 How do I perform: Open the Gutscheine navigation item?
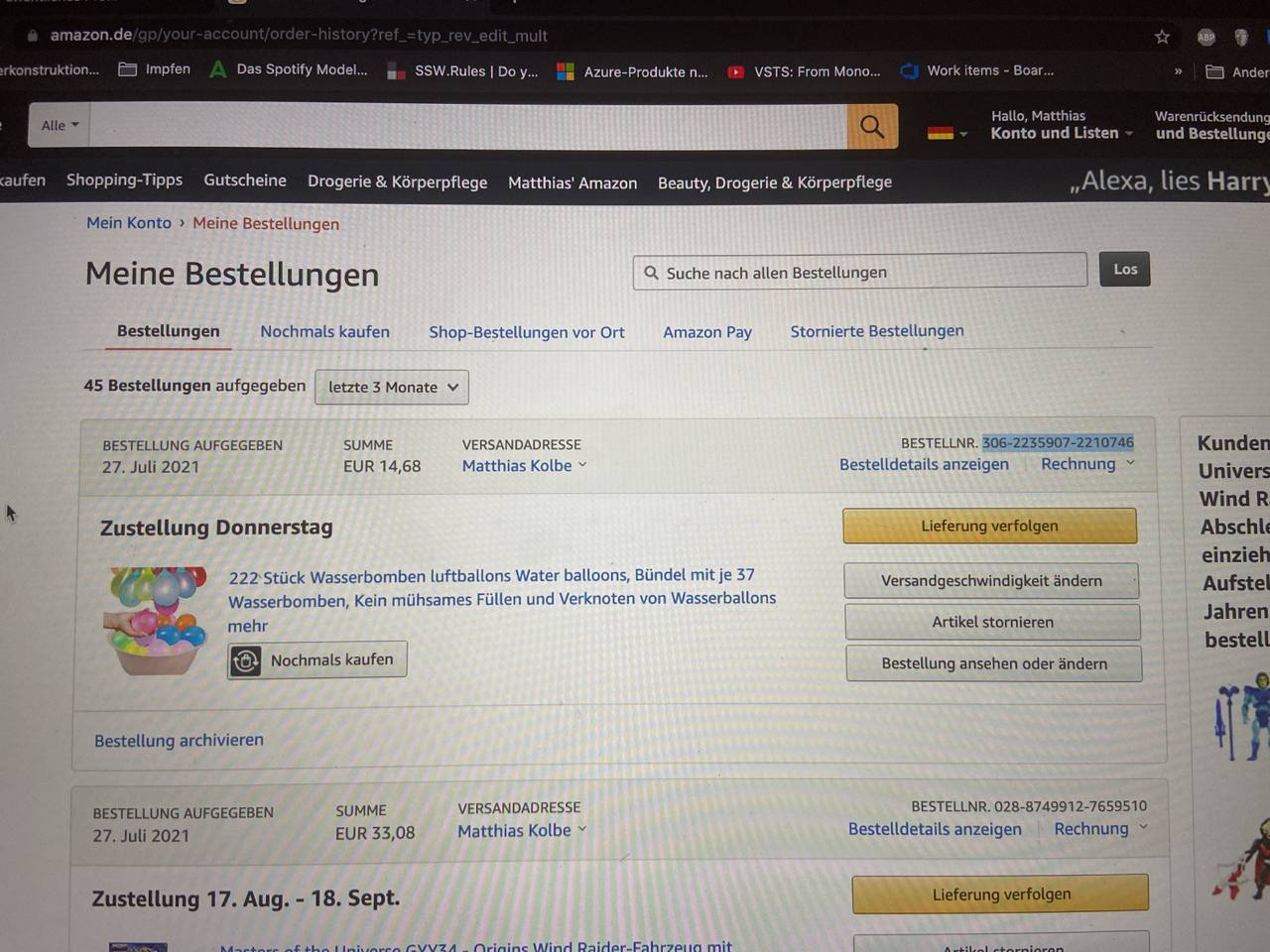[245, 180]
